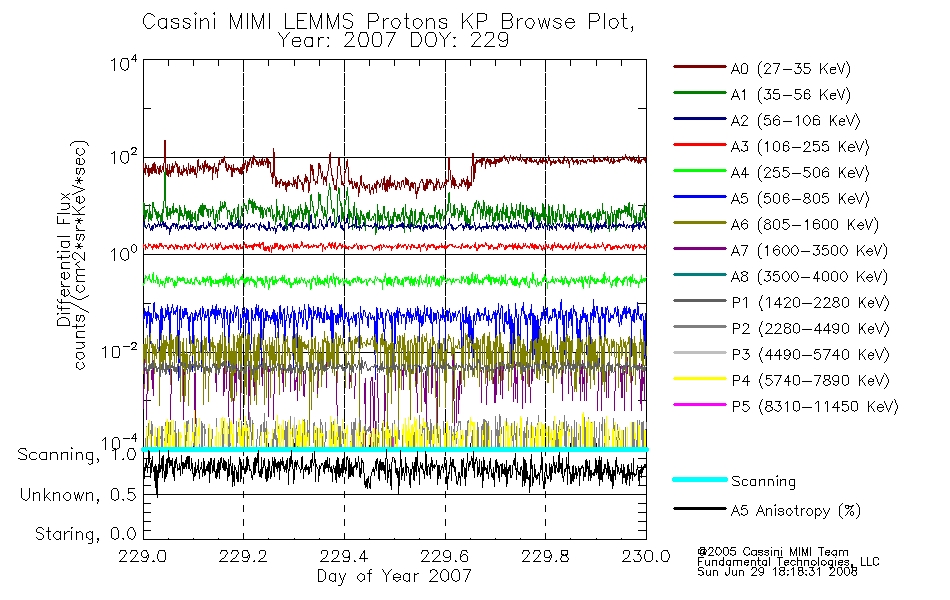Click the A7 (1600-3500 KeV) legend label
This screenshot has height=600, width=950.
tap(809, 252)
